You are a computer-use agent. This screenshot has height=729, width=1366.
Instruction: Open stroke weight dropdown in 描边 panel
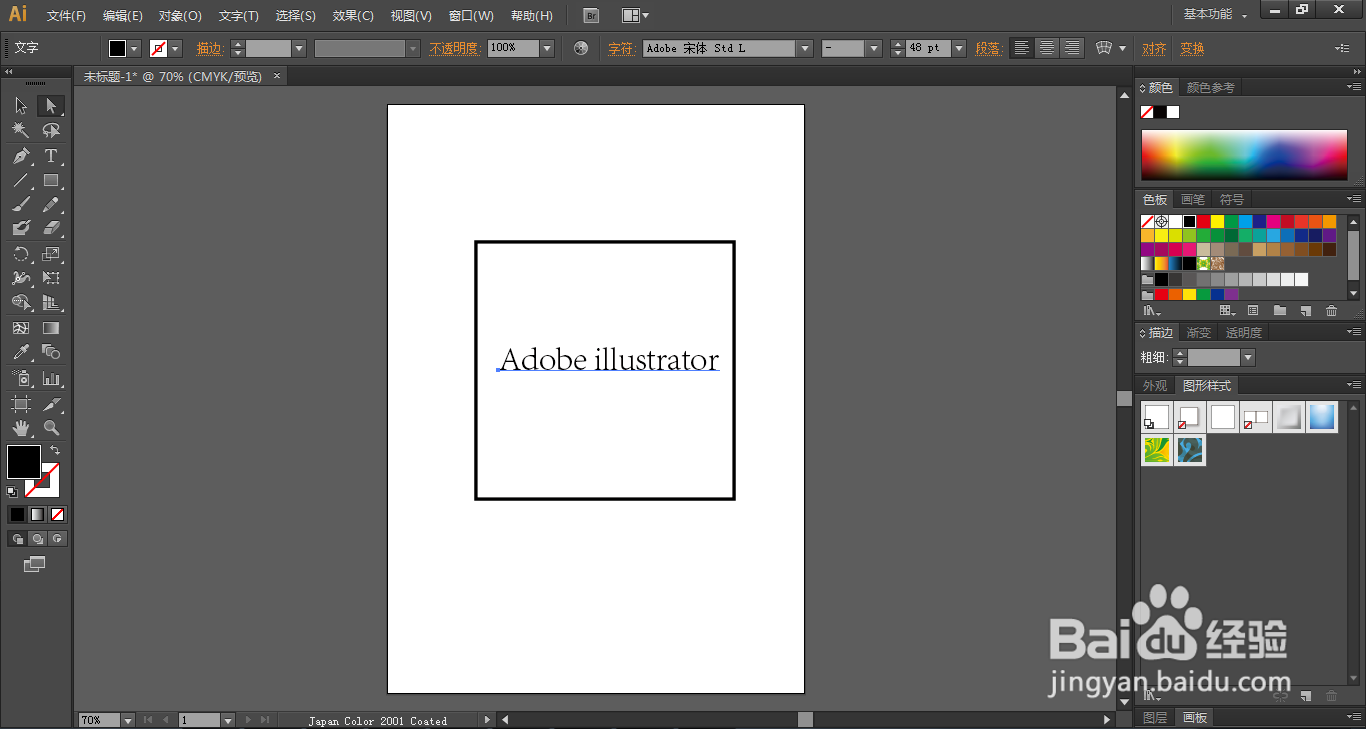(x=1247, y=358)
